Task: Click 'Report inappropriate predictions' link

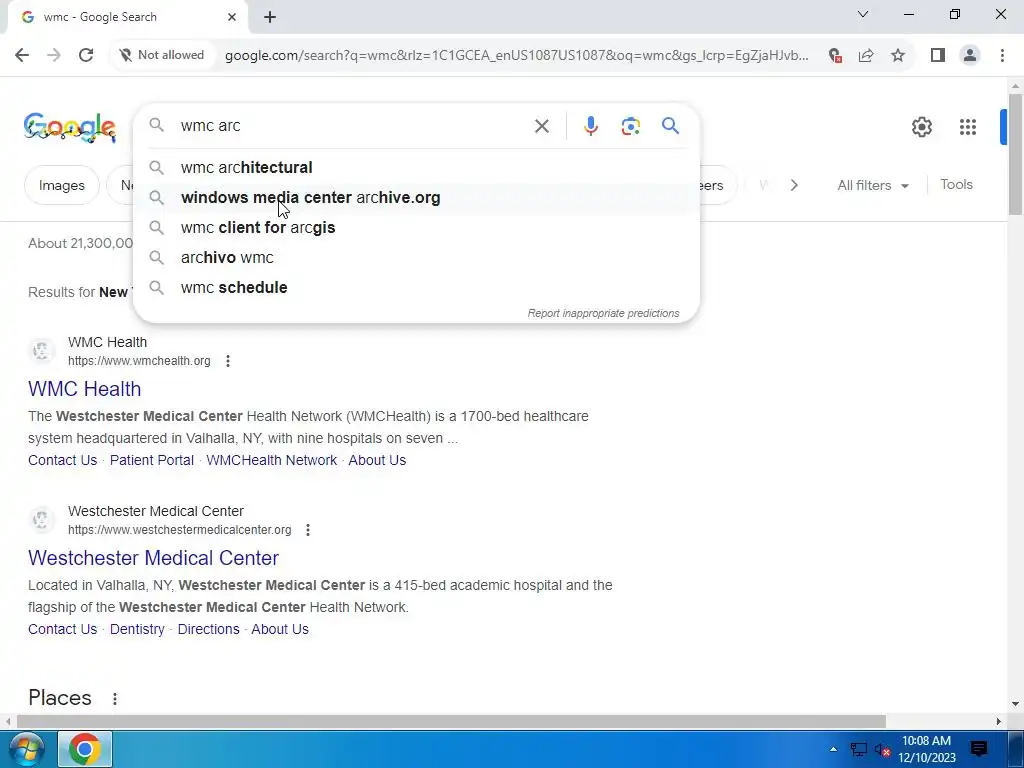Action: click(603, 313)
